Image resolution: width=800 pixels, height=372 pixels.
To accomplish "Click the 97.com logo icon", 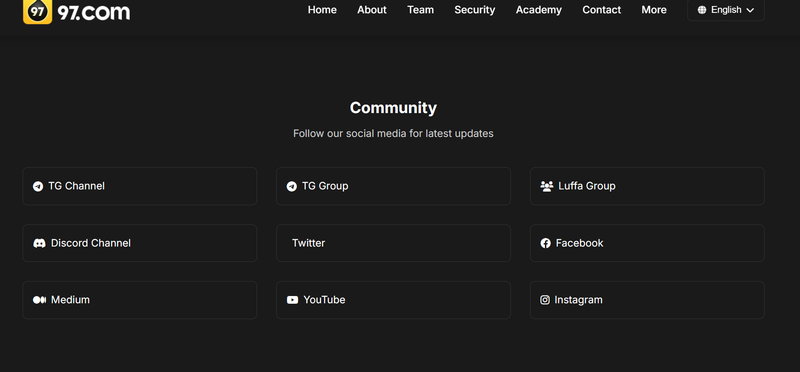I will click(37, 11).
